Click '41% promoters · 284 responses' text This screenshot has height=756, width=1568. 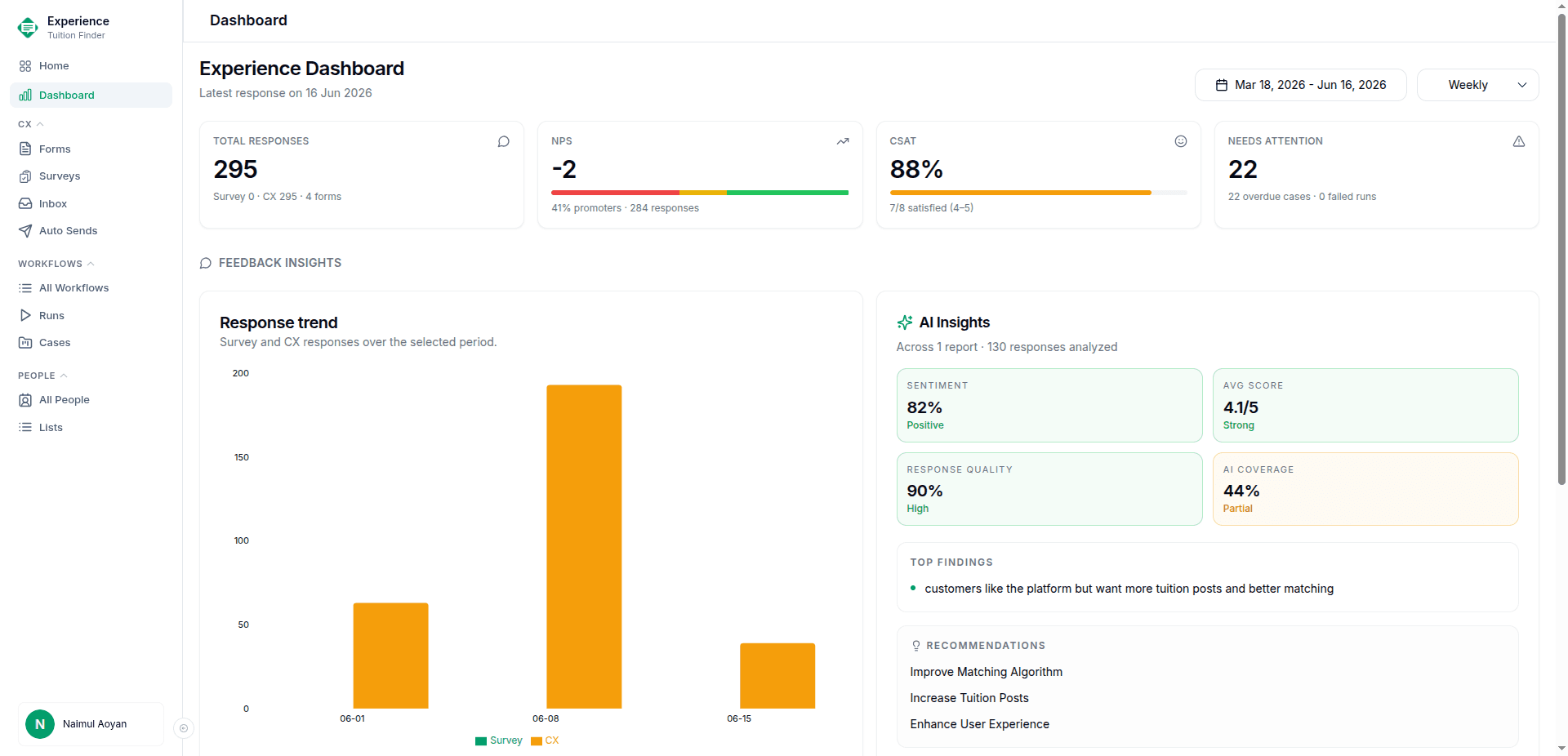625,208
